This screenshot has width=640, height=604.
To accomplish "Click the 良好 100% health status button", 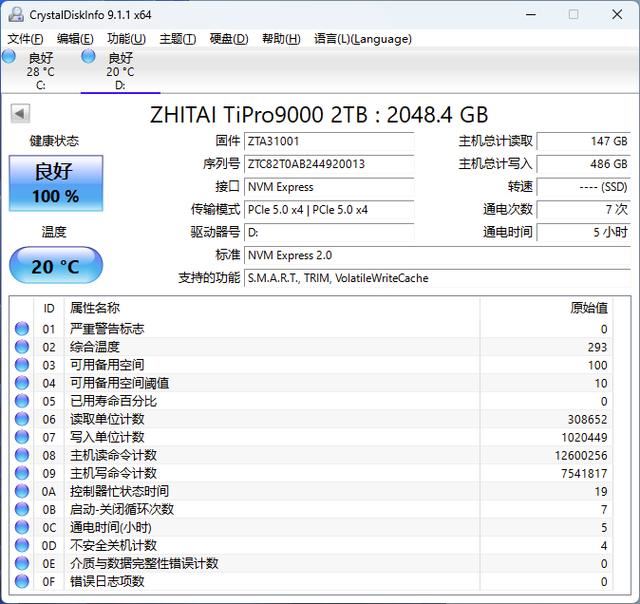I will coord(54,183).
